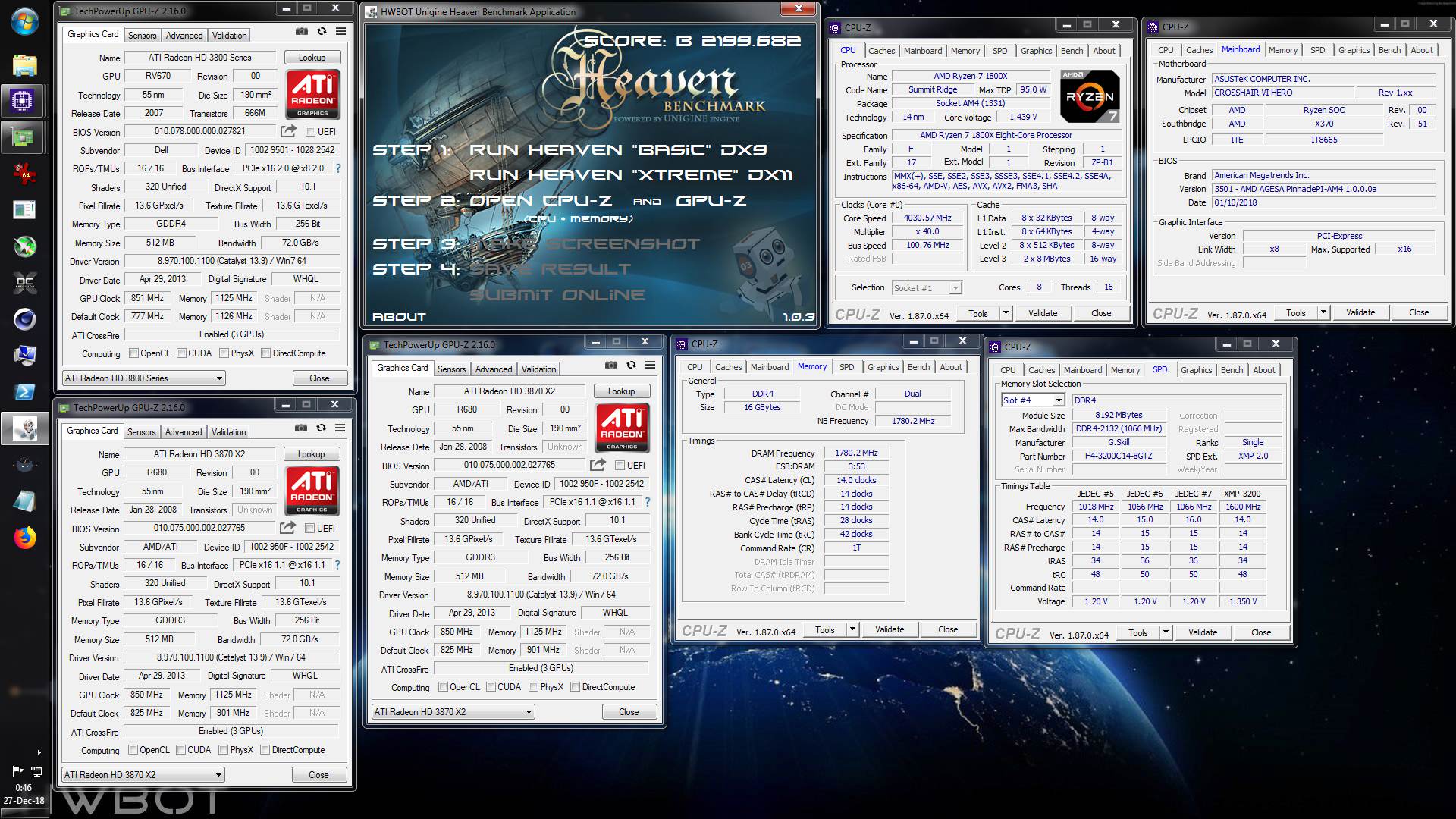Click Lookup button in HD 3800 Series GPU-Z
Screen dimensions: 1456x819
[x=312, y=58]
